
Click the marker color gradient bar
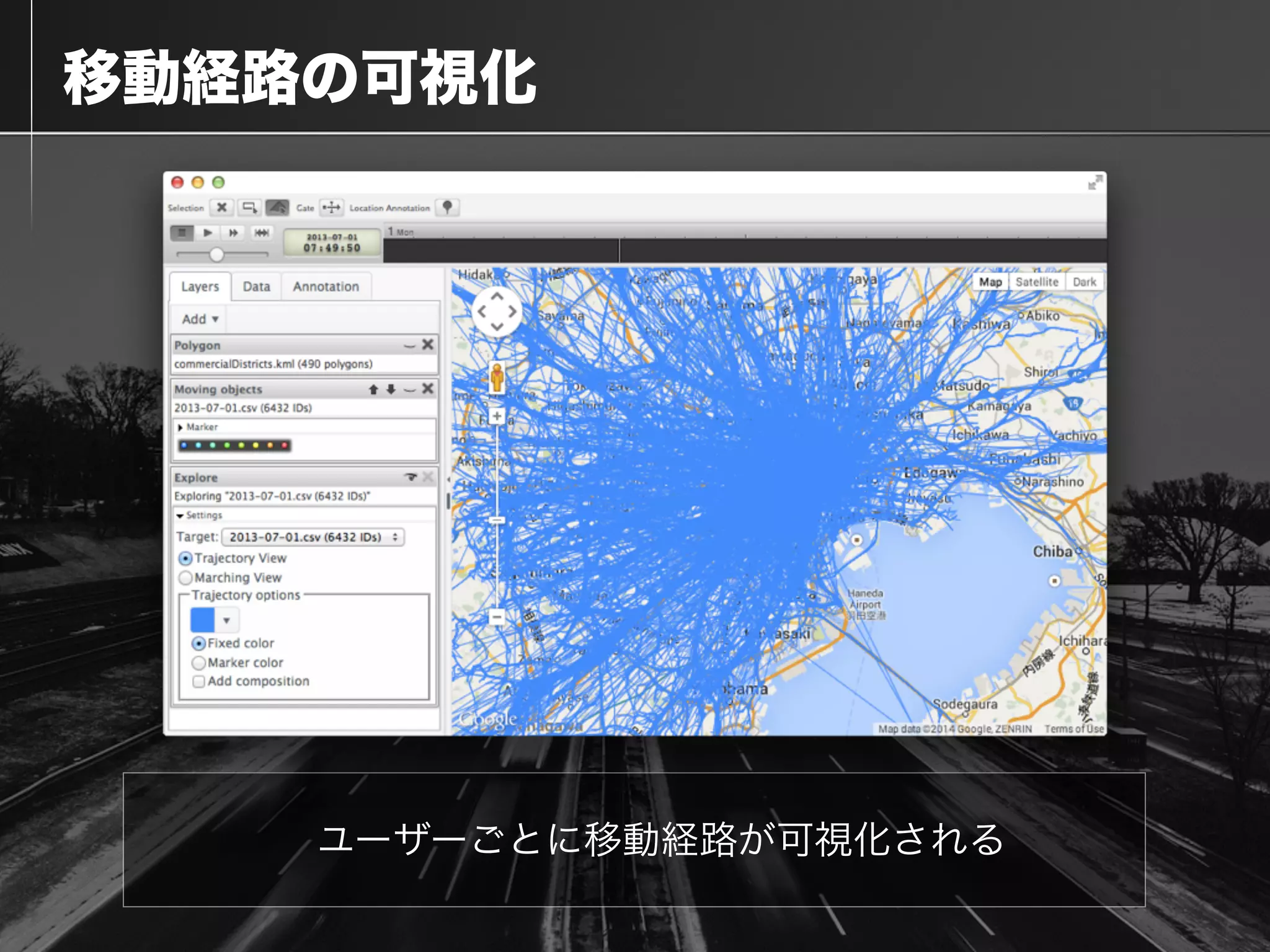pos(234,445)
